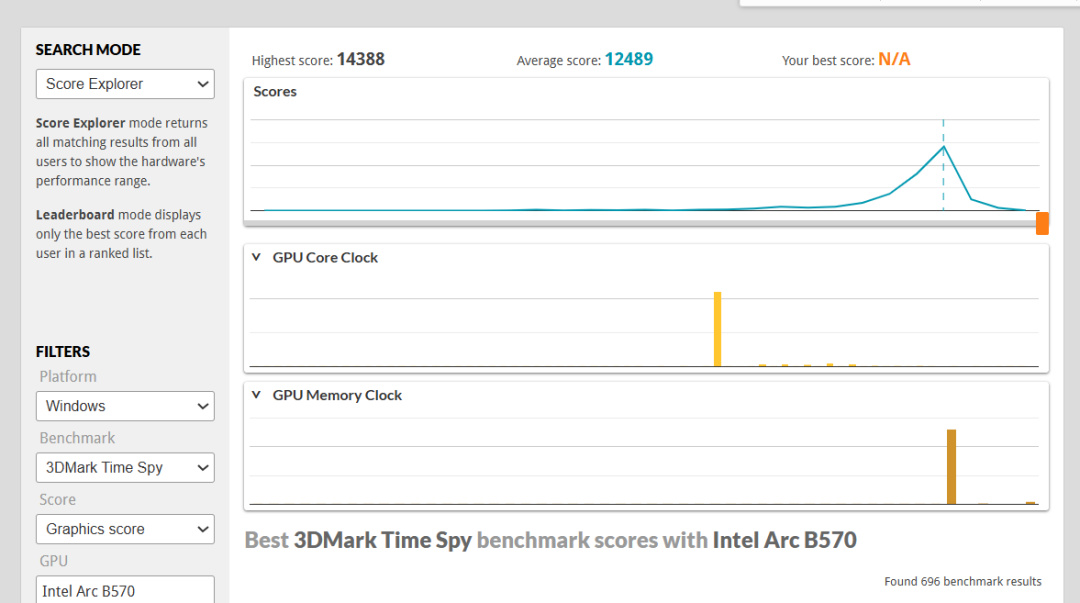Open the Windows platform dropdown
This screenshot has height=603, width=1080.
125,406
